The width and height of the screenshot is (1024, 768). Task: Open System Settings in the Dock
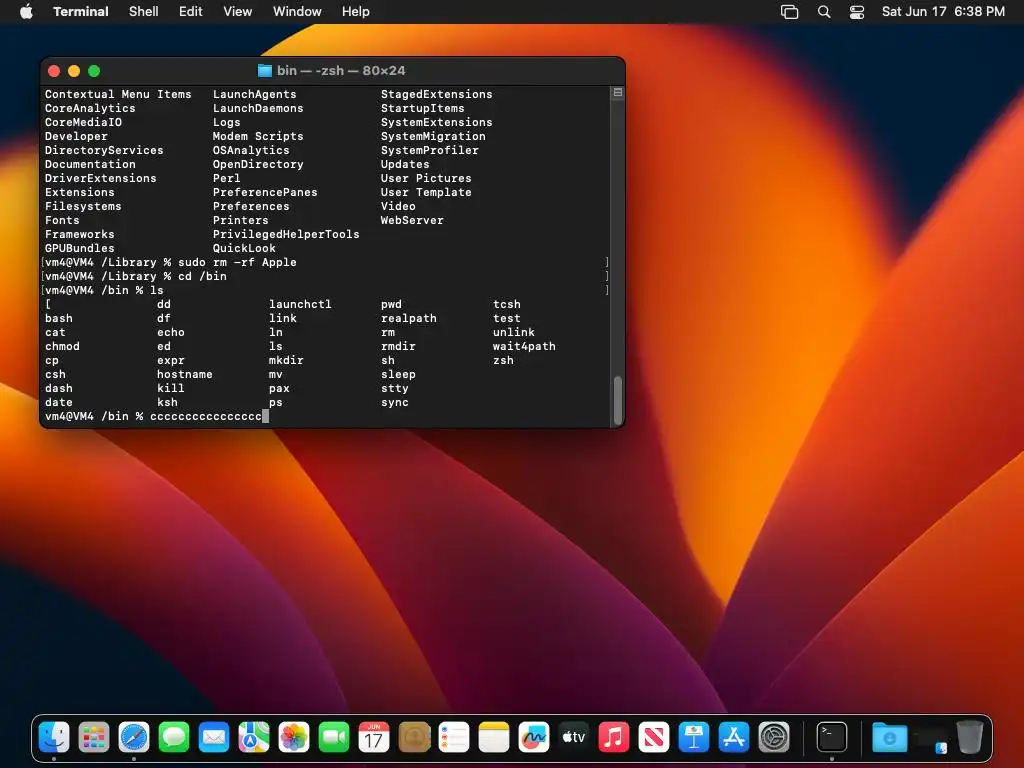pos(774,737)
